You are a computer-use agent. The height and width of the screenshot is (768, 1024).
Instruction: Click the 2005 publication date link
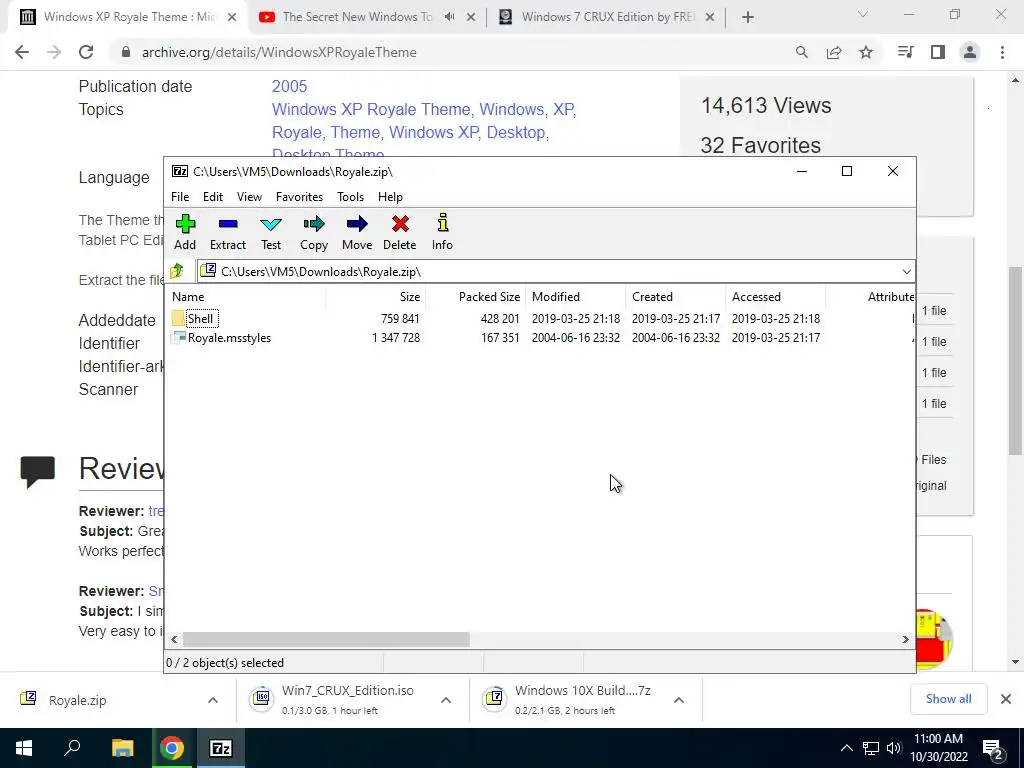[289, 86]
